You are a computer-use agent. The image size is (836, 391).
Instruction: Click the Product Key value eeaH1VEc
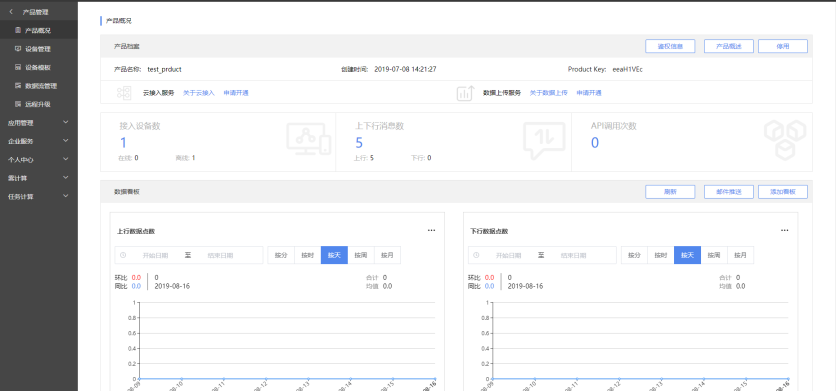click(628, 69)
